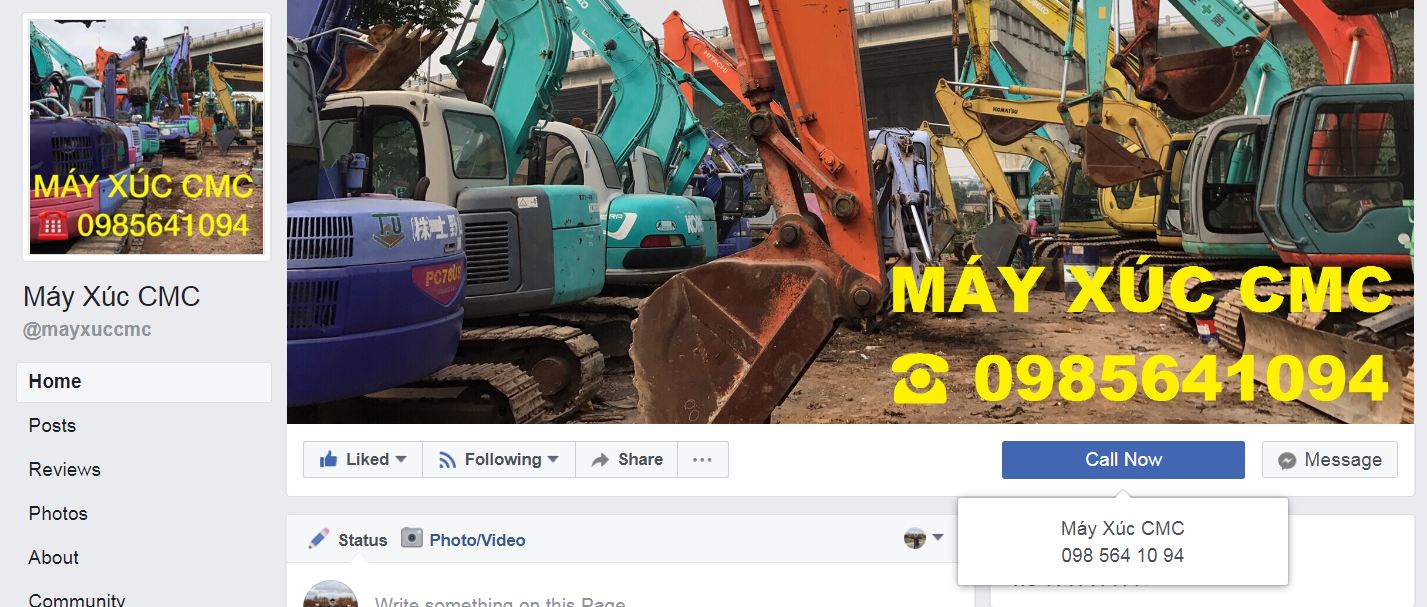
Task: Click the Messenger icon on Message button
Action: [x=1288, y=460]
